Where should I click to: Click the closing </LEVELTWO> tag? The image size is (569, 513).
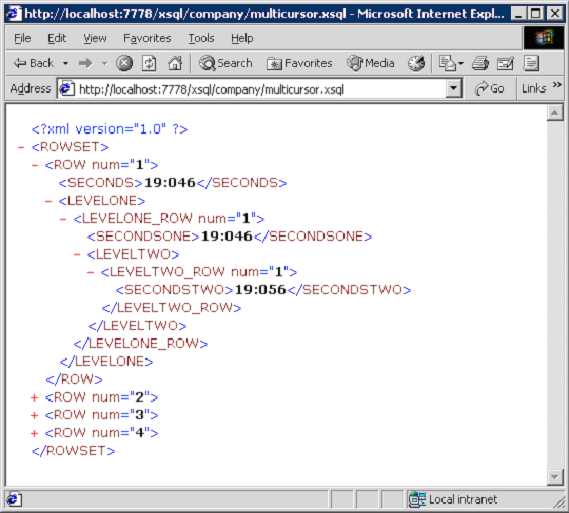[137, 326]
